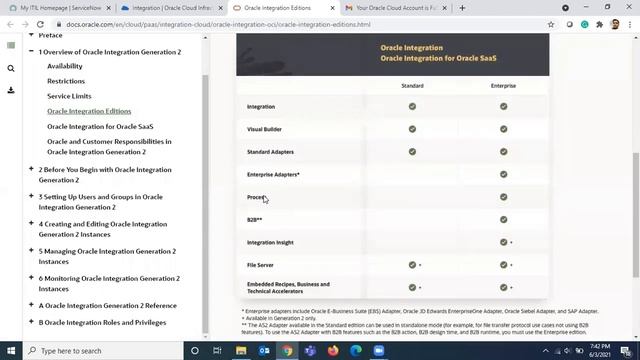Image resolution: width=640 pixels, height=360 pixels.
Task: Collapse the Preface section arrow
Action: [x=31, y=35]
